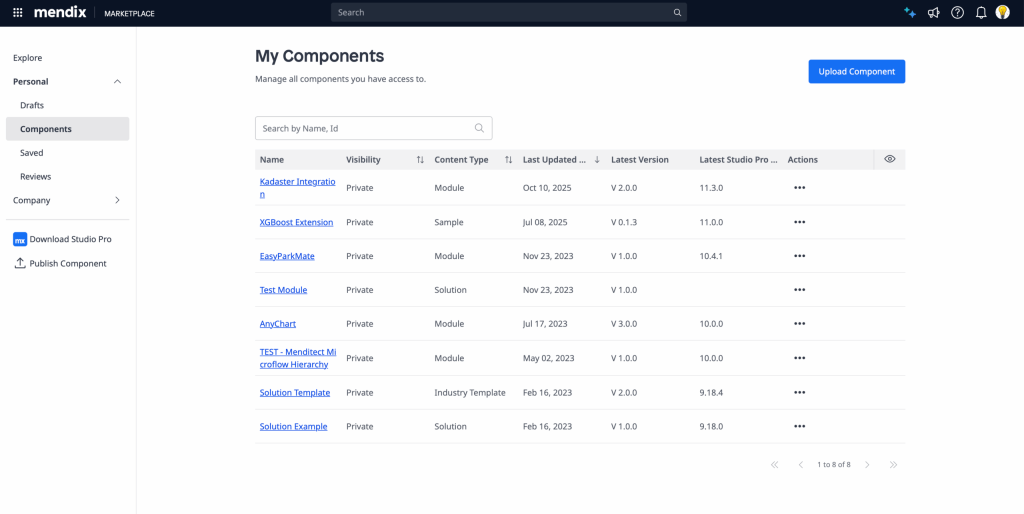
Task: Click the Upload Component button
Action: click(x=856, y=71)
